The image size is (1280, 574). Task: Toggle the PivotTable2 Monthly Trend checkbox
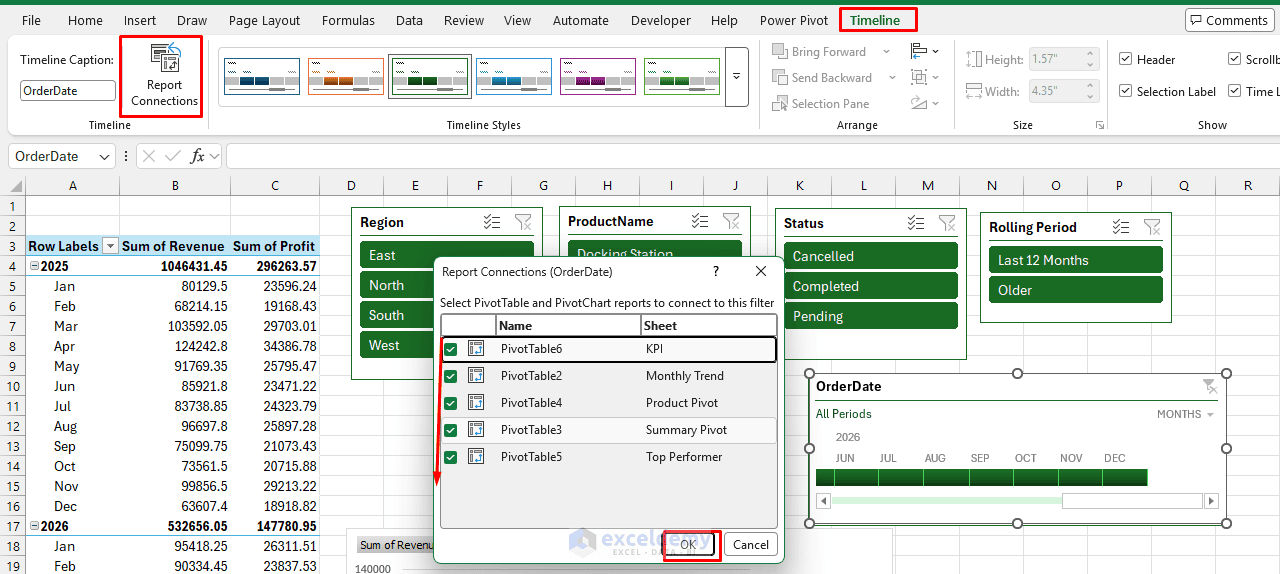(x=451, y=376)
